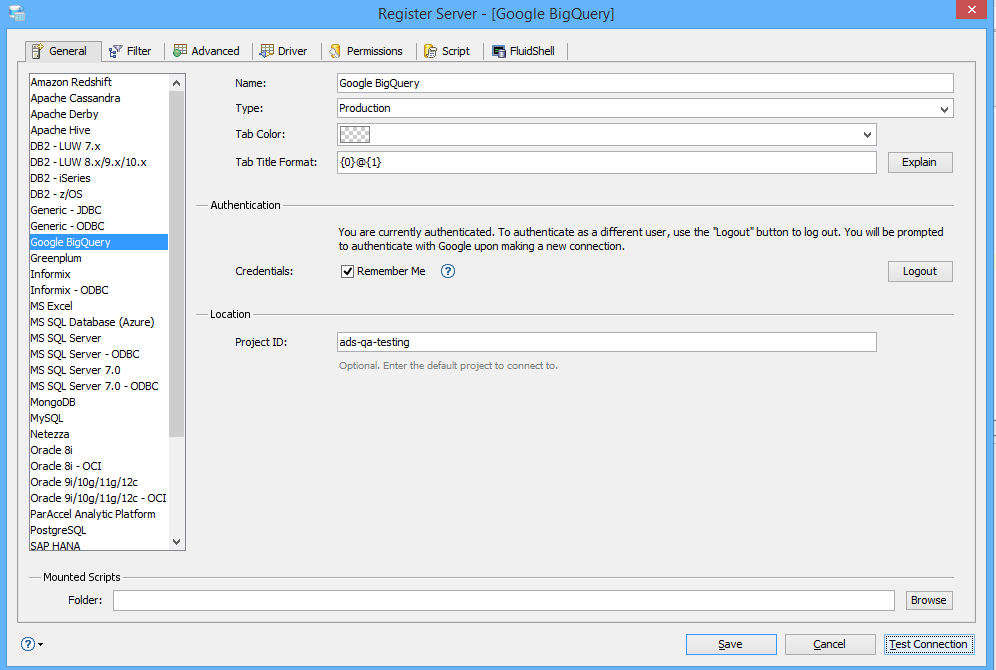
Task: Click the server list scroll down arrow
Action: tap(177, 542)
